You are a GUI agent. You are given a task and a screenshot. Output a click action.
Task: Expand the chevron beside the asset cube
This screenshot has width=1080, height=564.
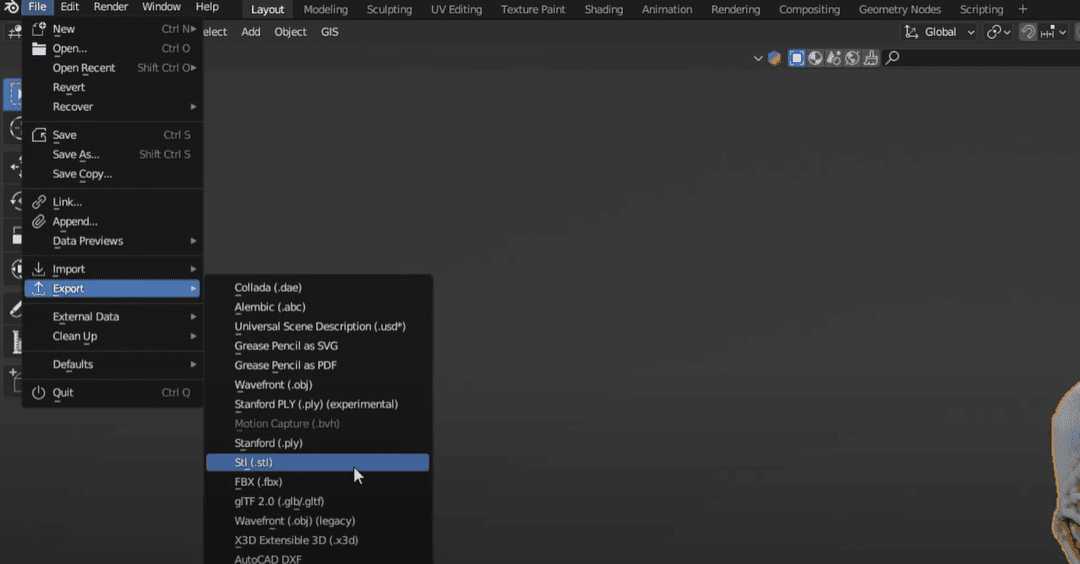[758, 58]
